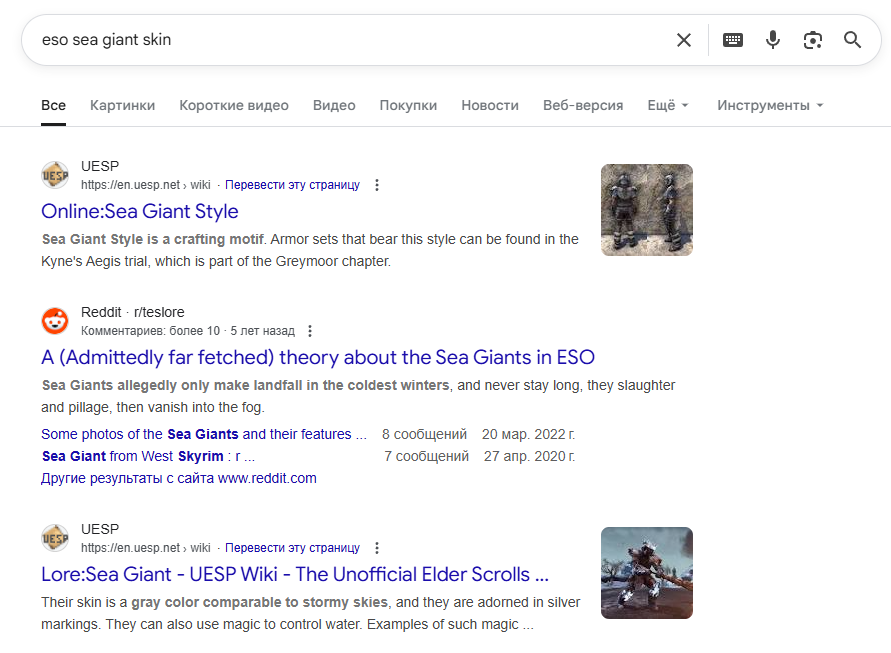Click 'Комментариев: более 10' text
This screenshot has height=653, width=891.
coord(150,331)
